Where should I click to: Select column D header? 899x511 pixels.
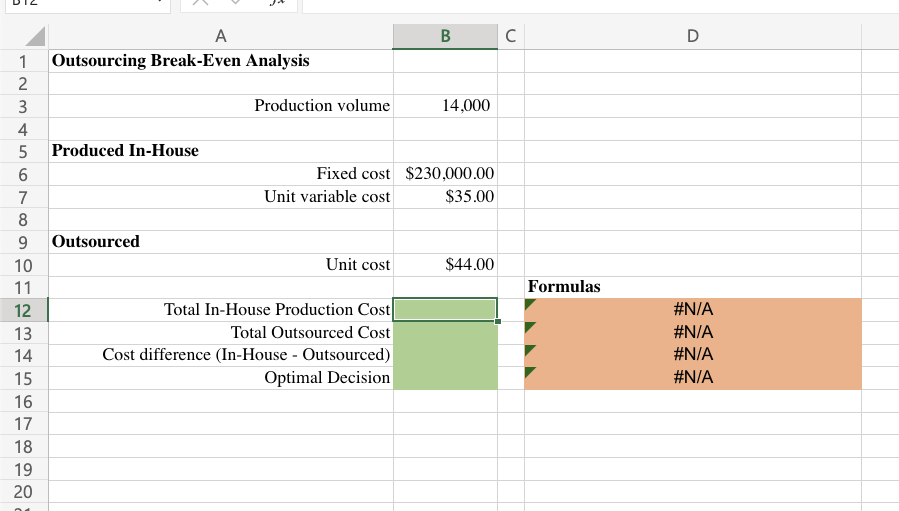coord(693,36)
